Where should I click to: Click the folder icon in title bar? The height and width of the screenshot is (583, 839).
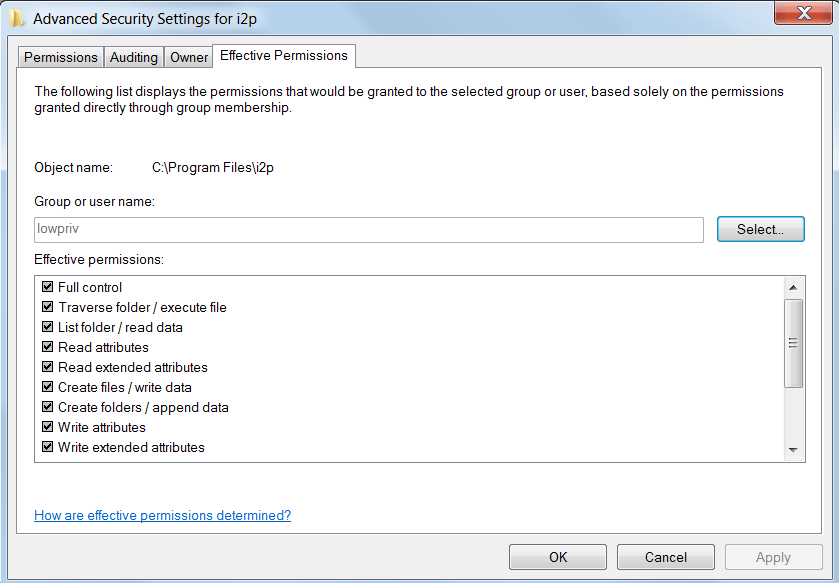tap(17, 19)
